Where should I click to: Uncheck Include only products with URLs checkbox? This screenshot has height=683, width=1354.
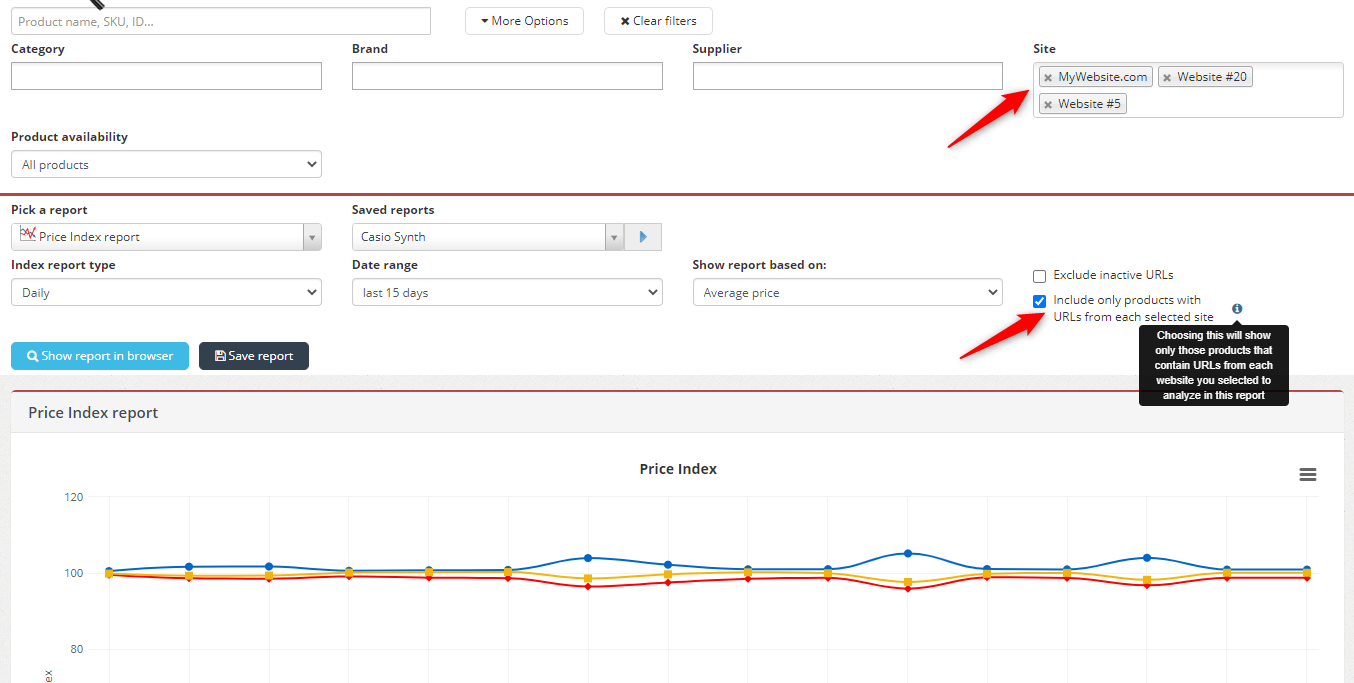point(1039,301)
